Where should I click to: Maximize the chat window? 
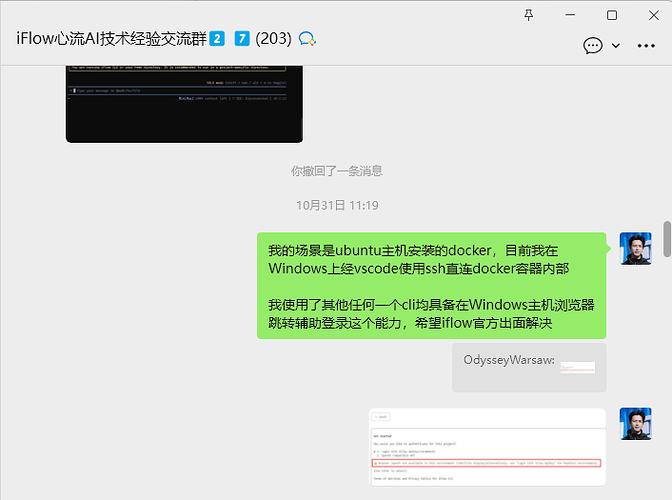click(612, 15)
